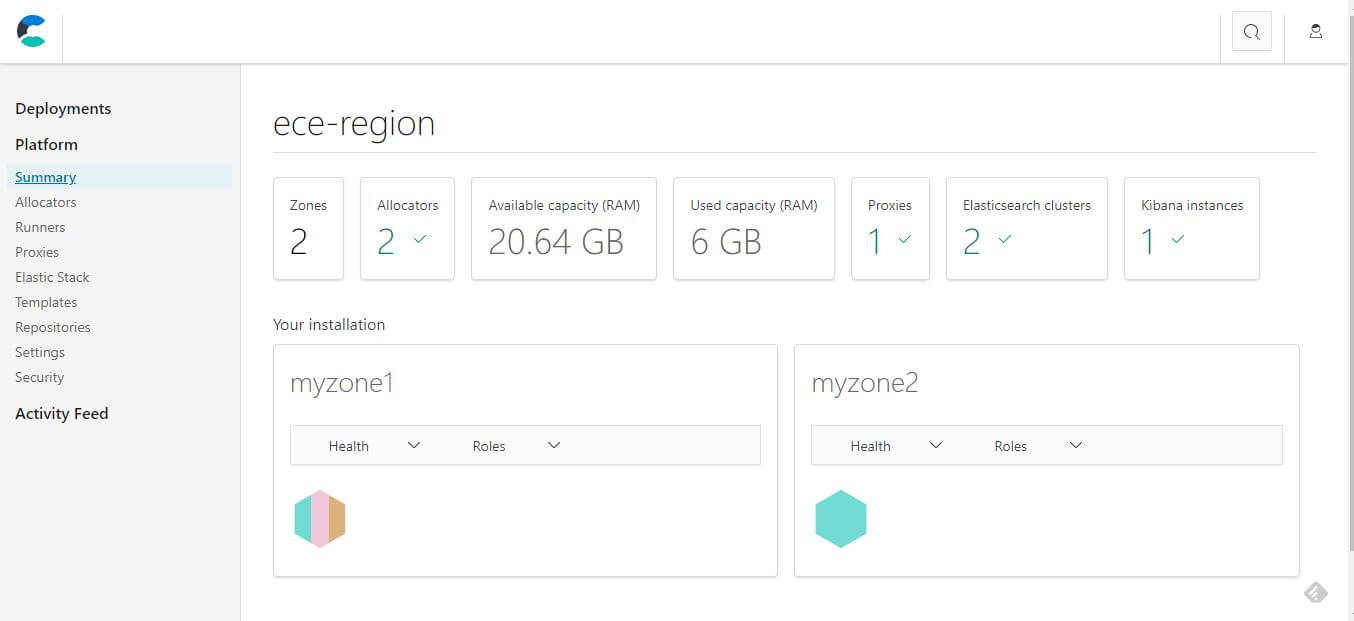
Task: Navigate to the Security settings page
Action: pos(40,377)
